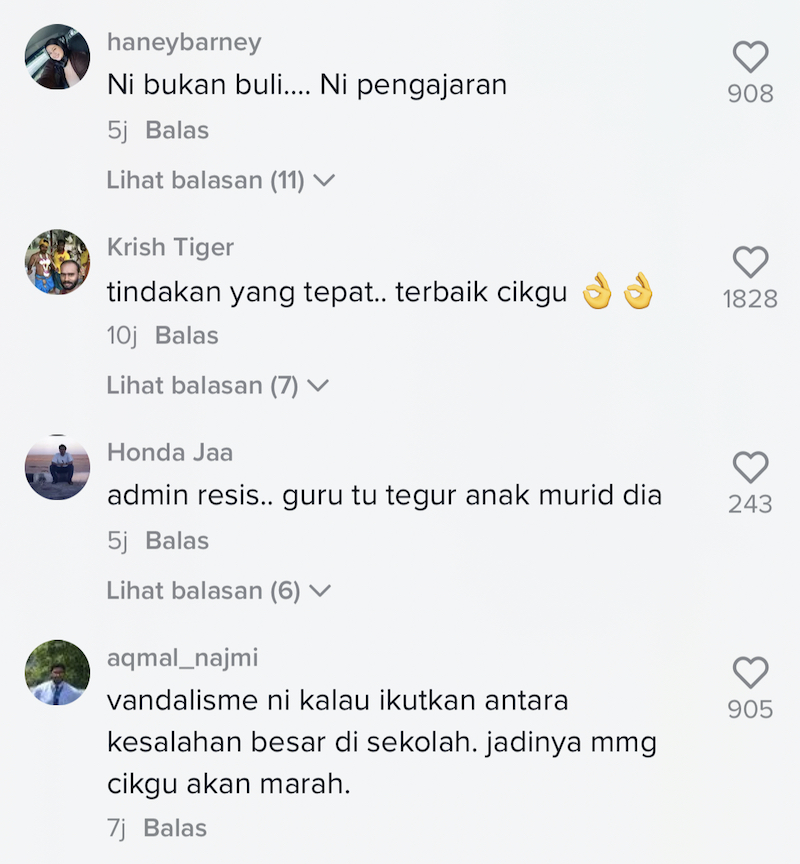Screen dimensions: 800x864
Task: Expand 'Lihat balasan (11)' replies
Action: (x=220, y=180)
